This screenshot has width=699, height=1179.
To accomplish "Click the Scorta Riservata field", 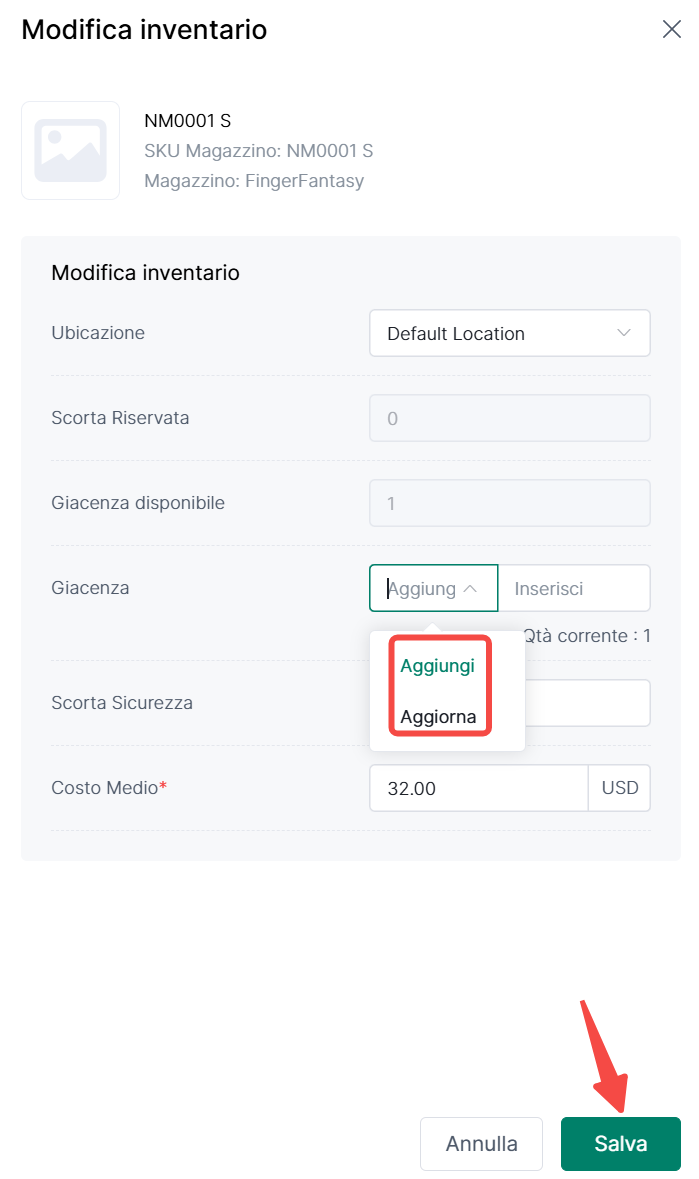I will click(x=509, y=418).
